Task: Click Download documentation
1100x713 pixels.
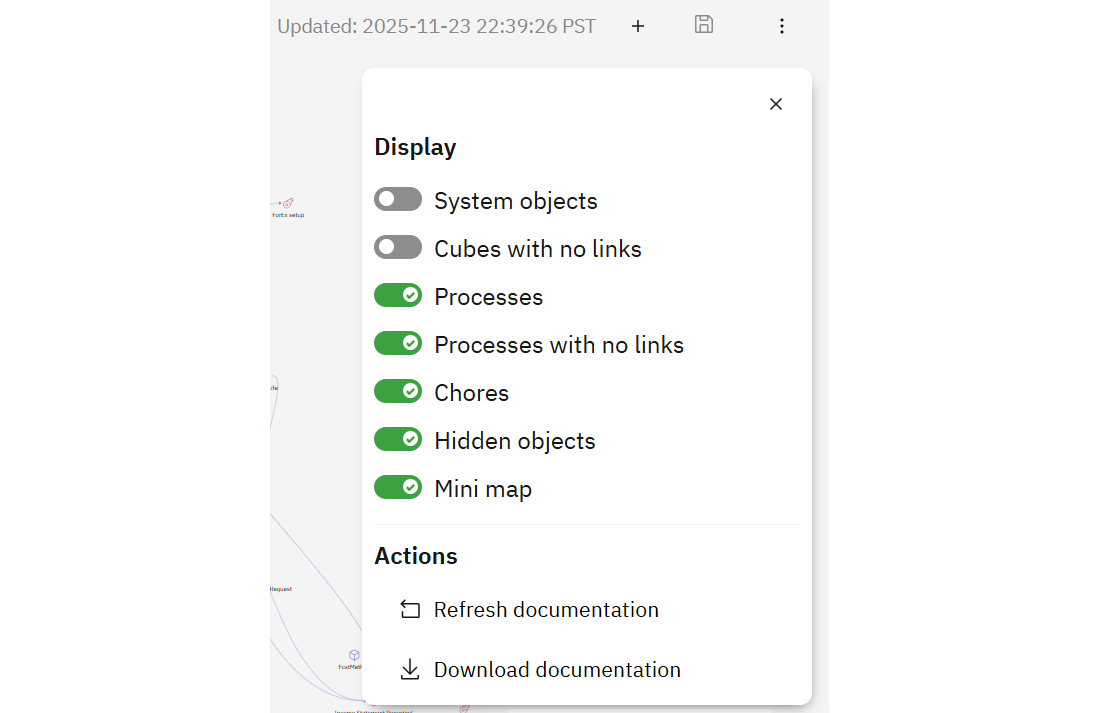Action: click(x=557, y=669)
